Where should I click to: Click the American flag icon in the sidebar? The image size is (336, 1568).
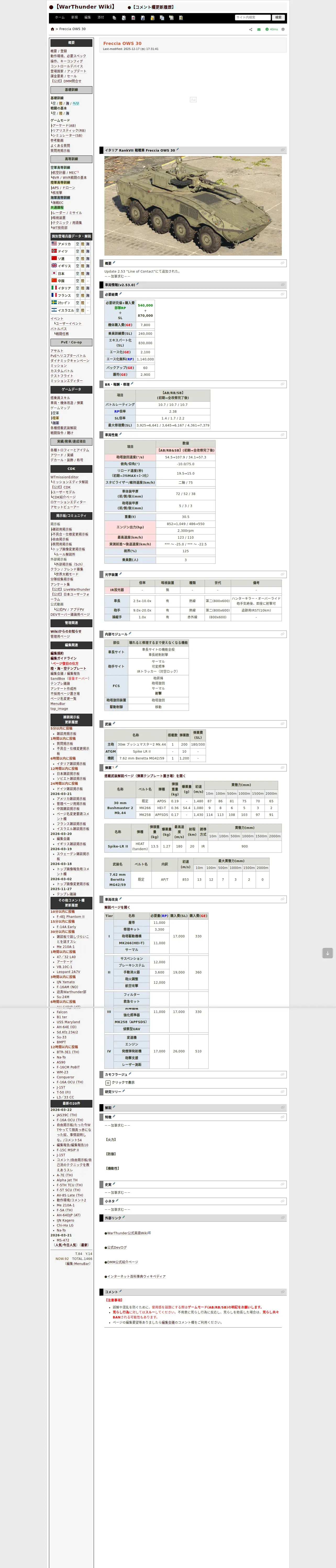[54, 244]
